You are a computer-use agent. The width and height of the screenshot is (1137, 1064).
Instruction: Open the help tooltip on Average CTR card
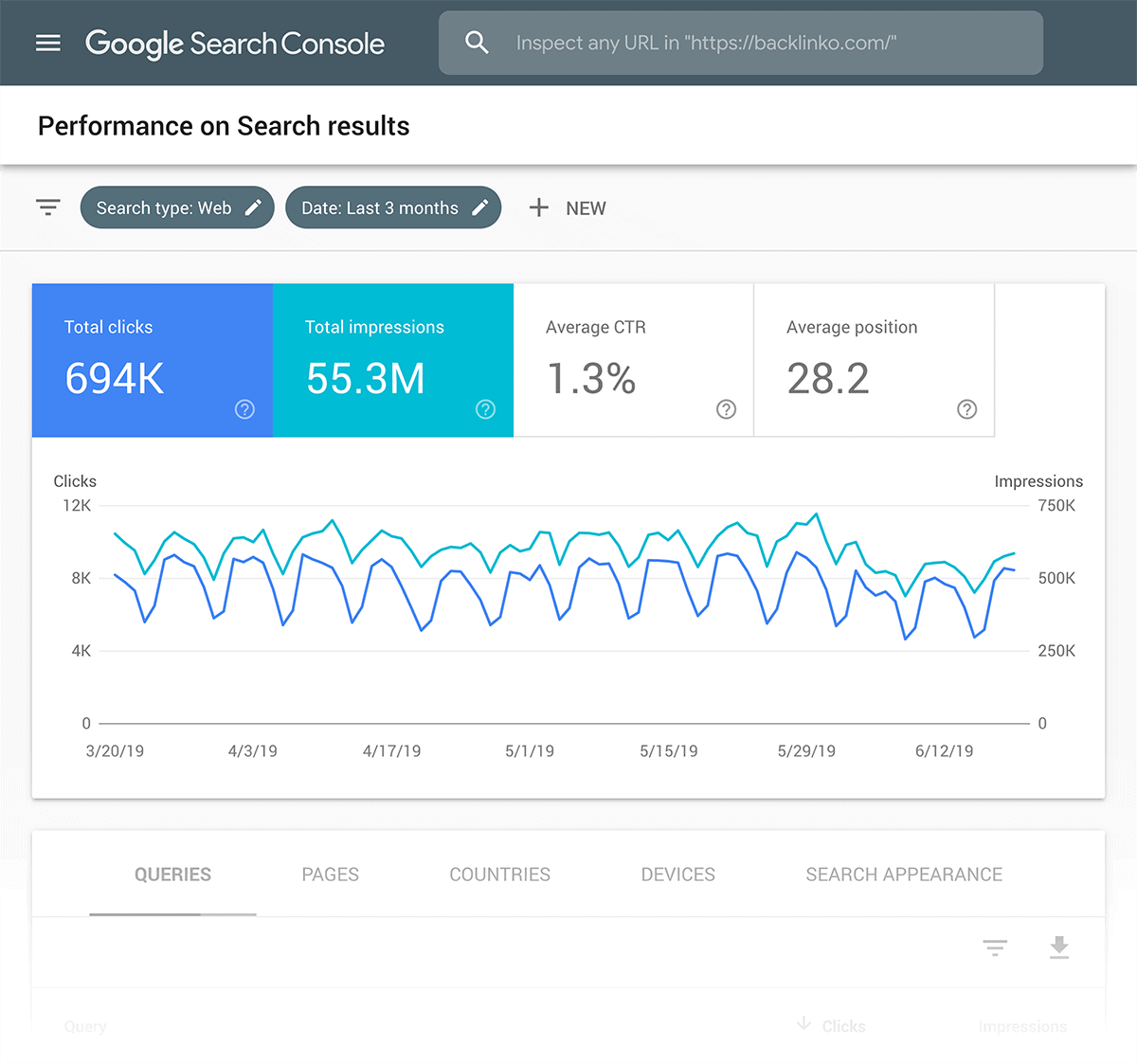pyautogui.click(x=726, y=409)
